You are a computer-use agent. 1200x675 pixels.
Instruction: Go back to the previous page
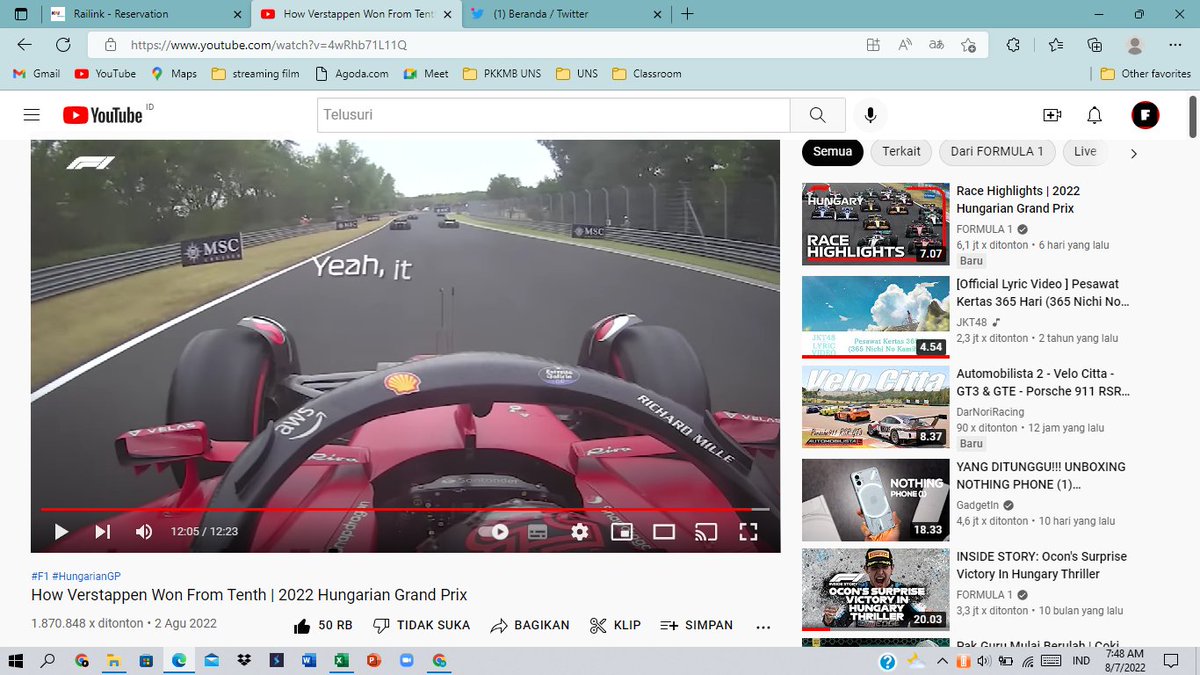tap(24, 45)
